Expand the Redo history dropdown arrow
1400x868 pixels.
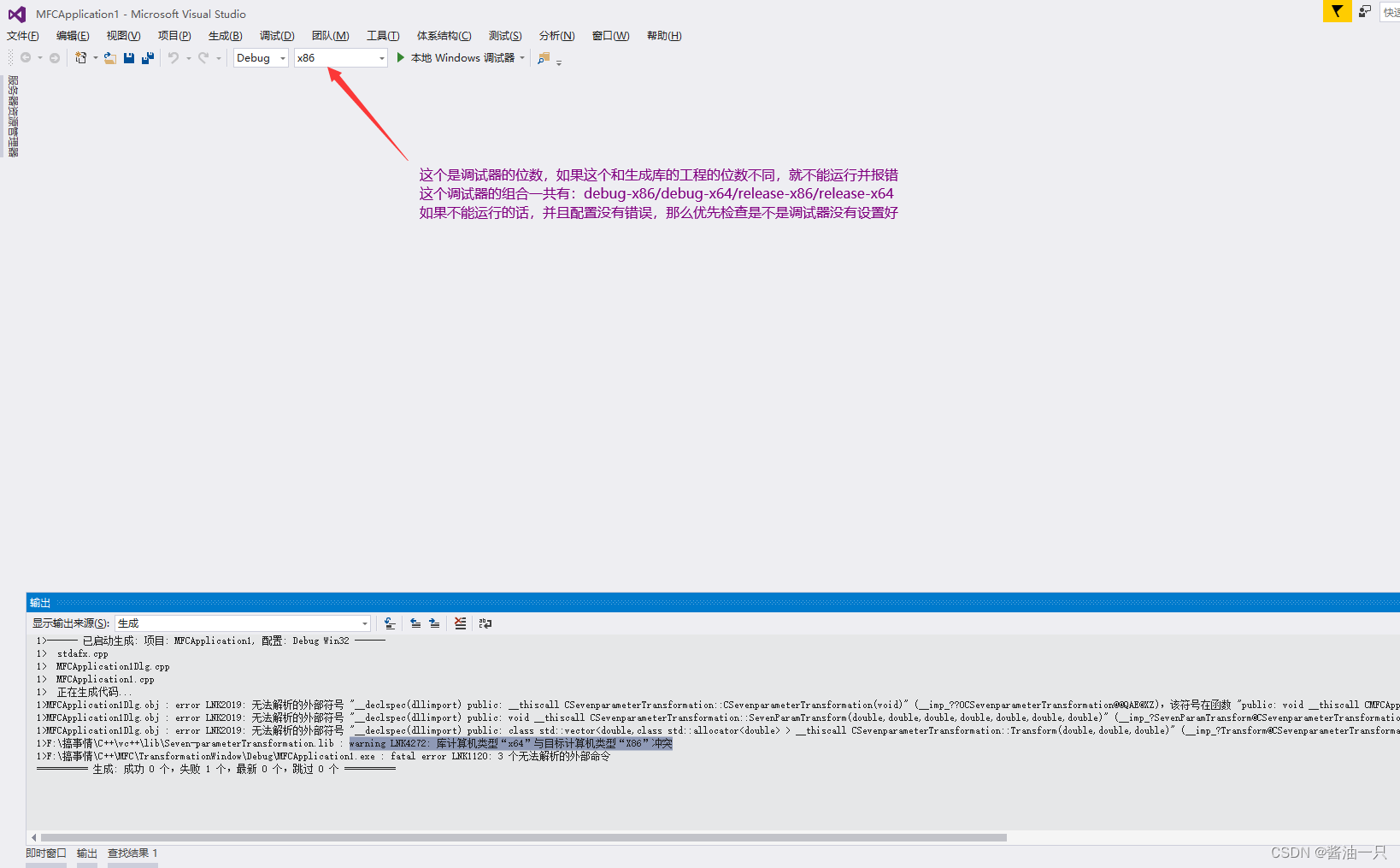[219, 58]
